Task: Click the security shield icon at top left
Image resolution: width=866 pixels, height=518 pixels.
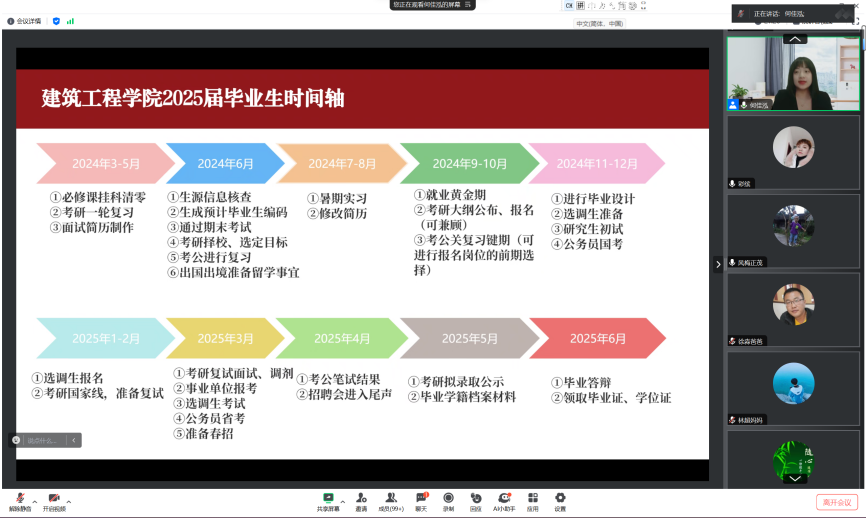Action: tap(56, 20)
